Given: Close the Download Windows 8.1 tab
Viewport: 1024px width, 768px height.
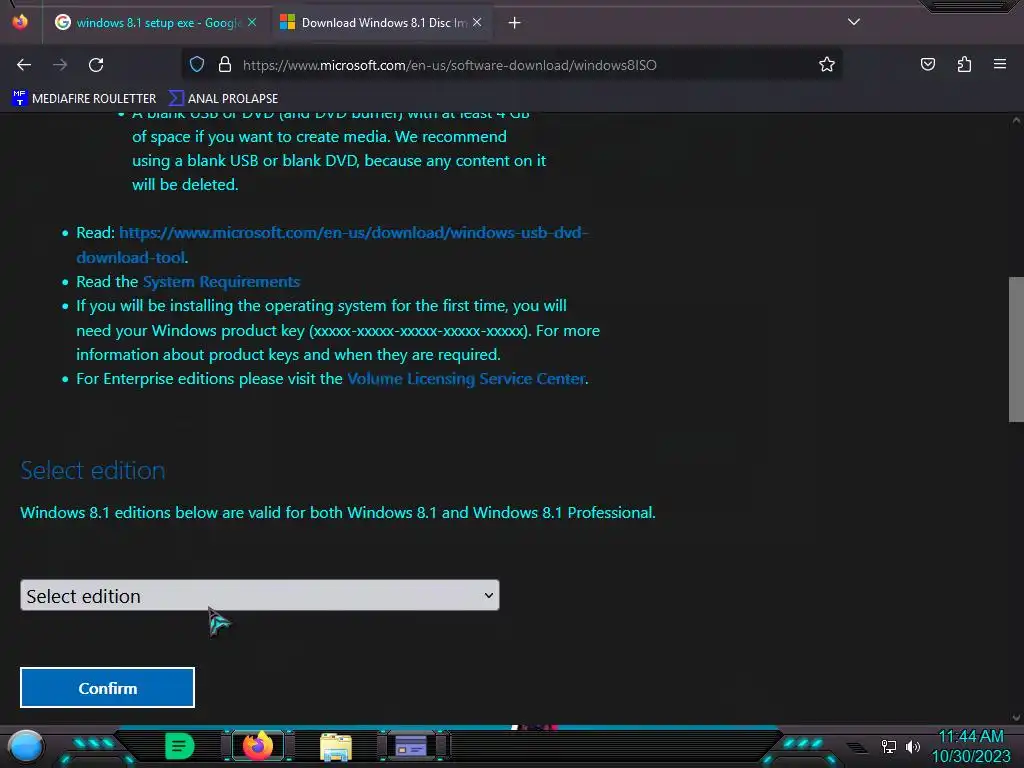Looking at the screenshot, I should click(477, 22).
